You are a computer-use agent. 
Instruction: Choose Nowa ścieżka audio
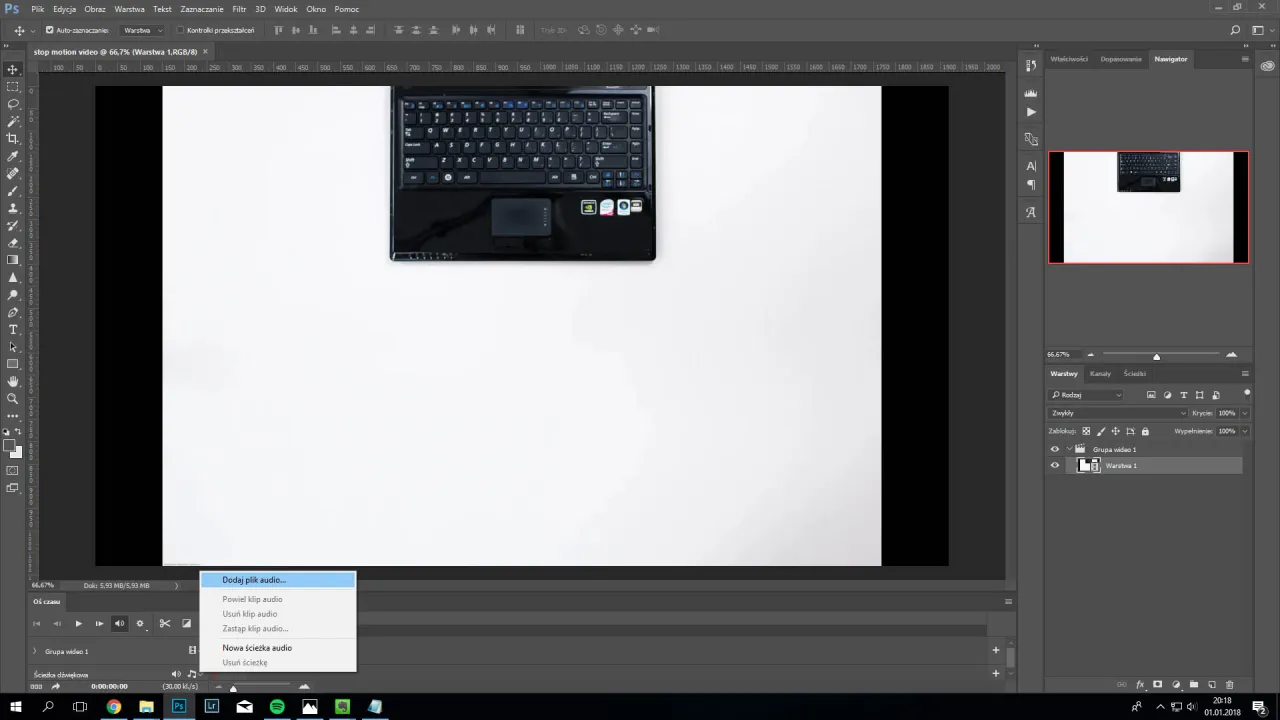click(277, 648)
